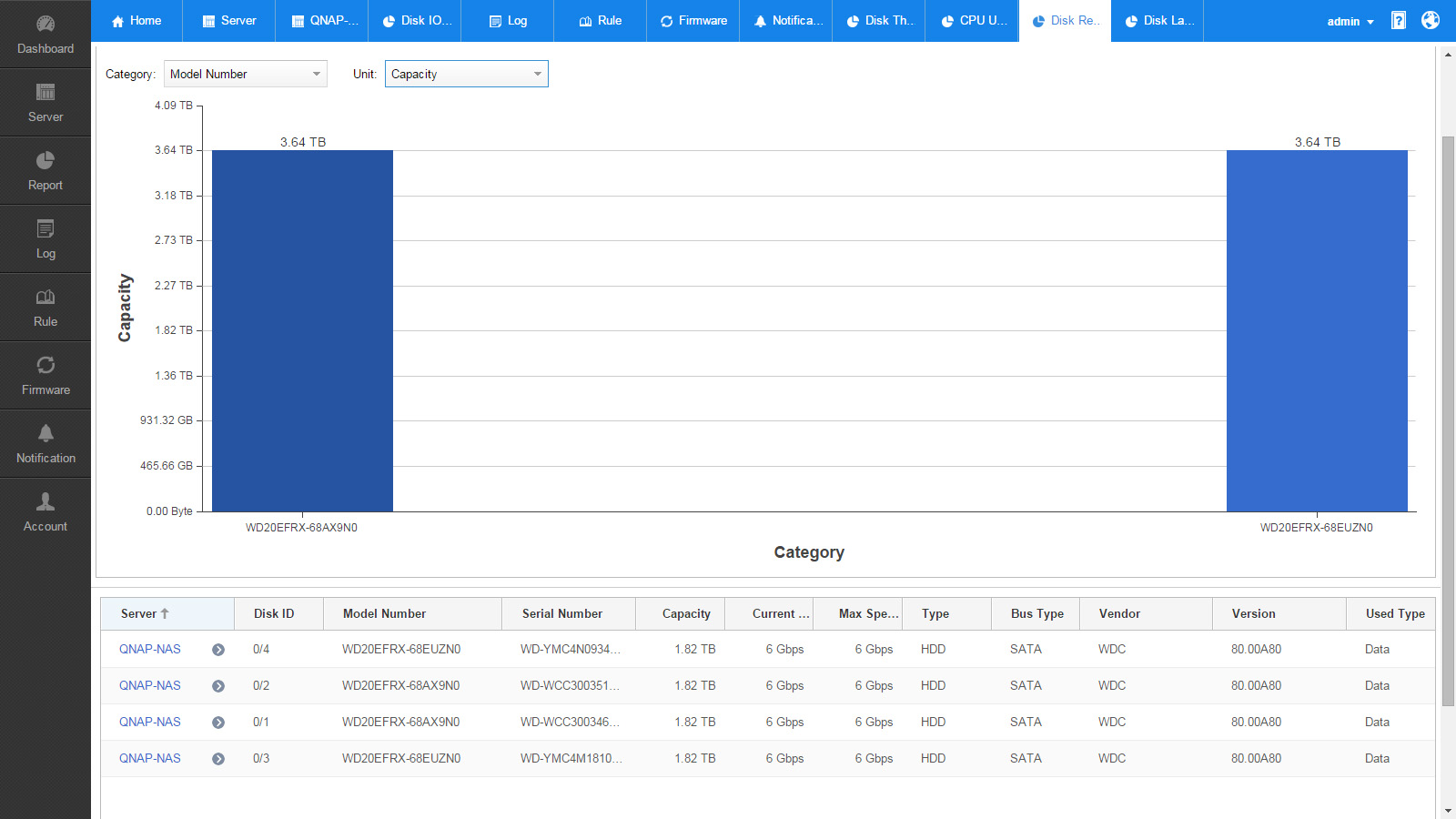This screenshot has width=1456, height=819.
Task: Open QNAP-NAS link for disk 0/1
Action: tap(150, 722)
